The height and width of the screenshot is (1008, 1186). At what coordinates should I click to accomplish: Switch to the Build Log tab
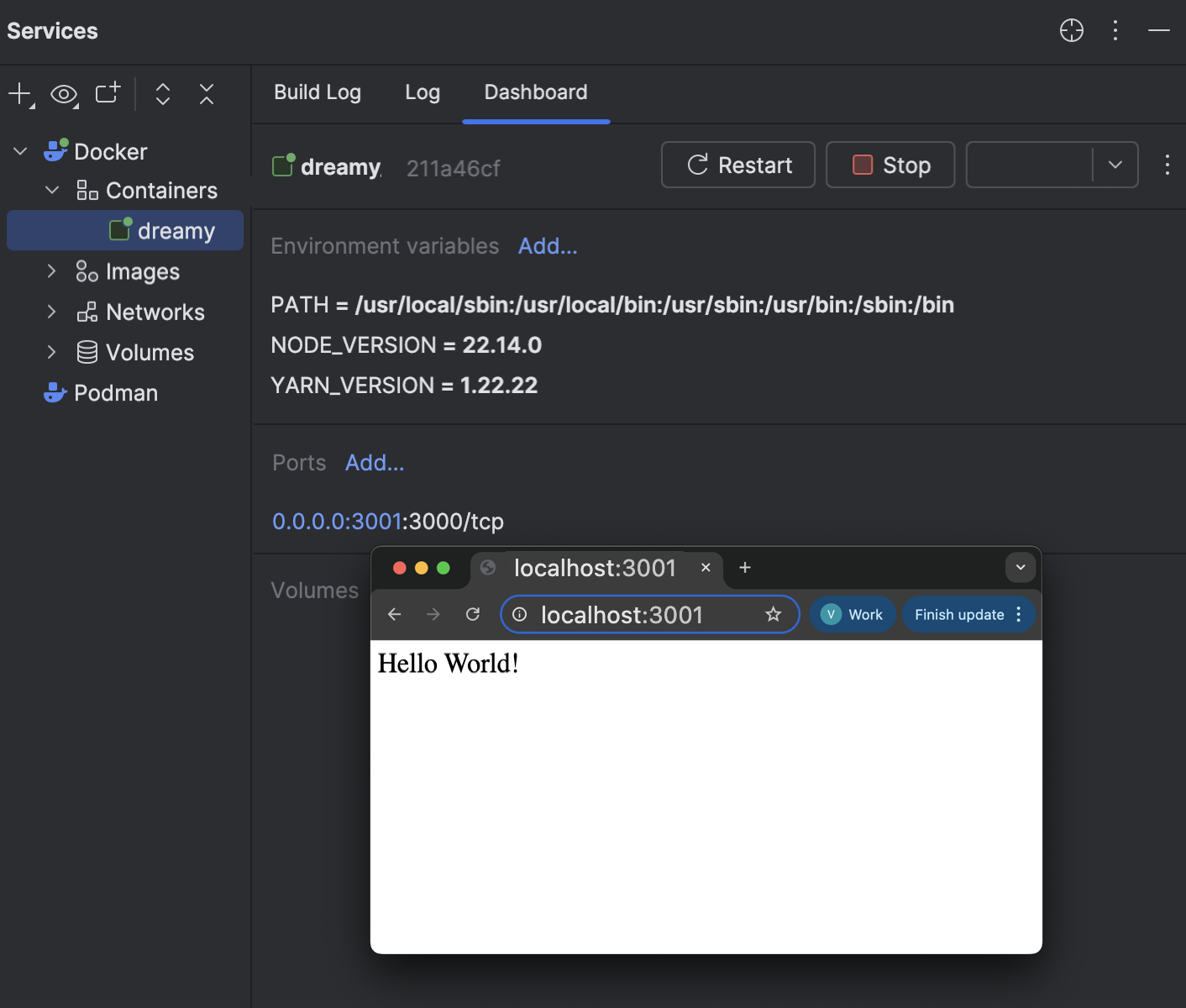coord(317,92)
